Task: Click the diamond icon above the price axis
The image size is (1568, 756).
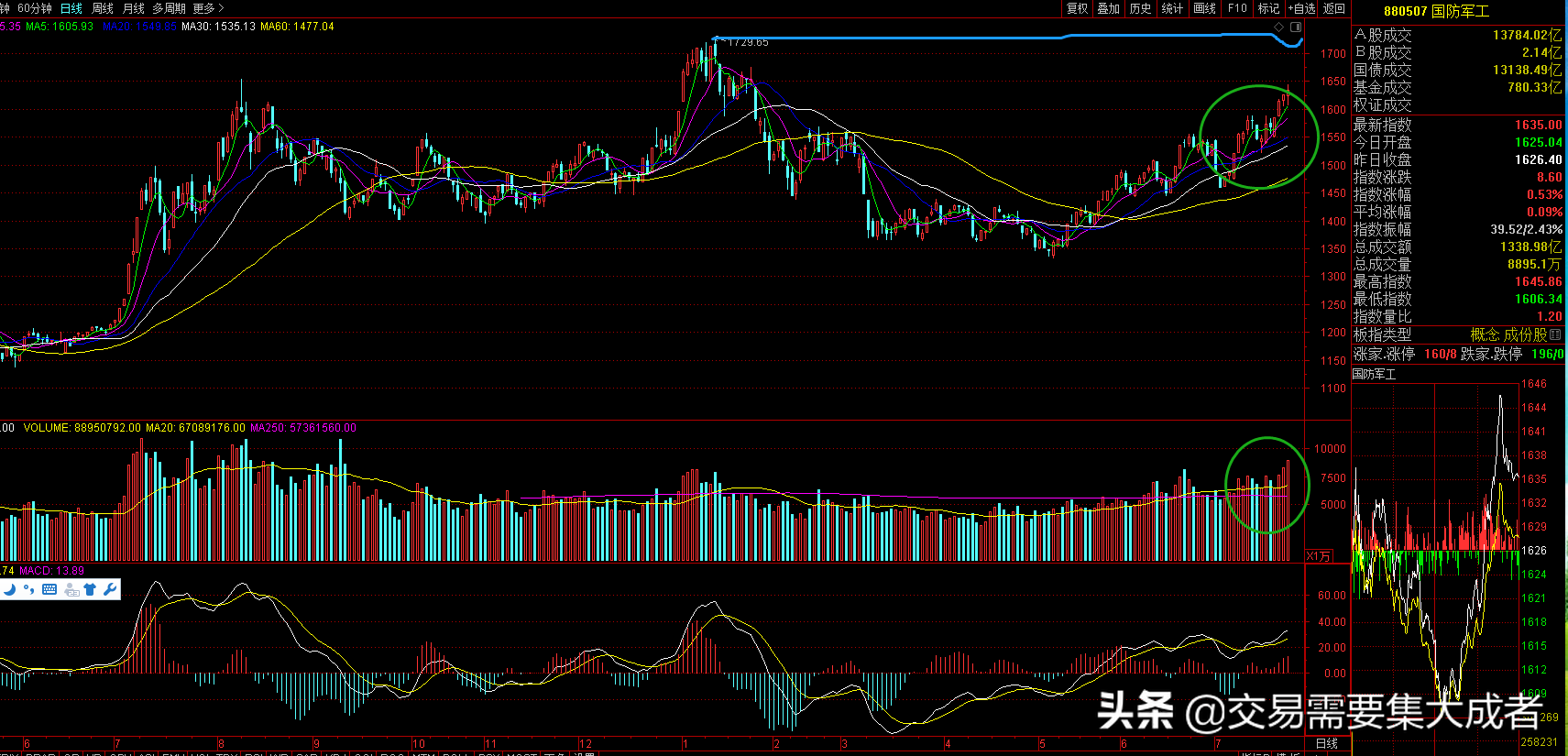Action: coord(1279,27)
